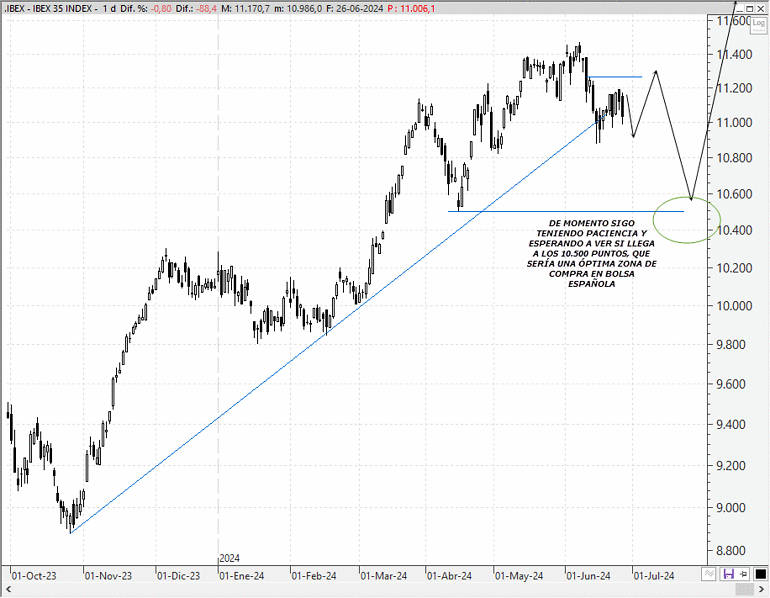Click the '01-Nov-23' date axis label
Screen dimensions: 770x598
click(x=108, y=576)
